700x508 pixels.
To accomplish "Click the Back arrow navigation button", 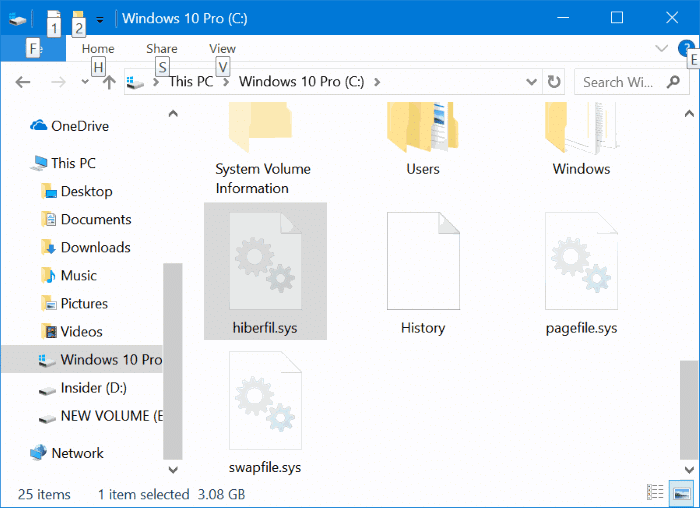I will pos(23,82).
